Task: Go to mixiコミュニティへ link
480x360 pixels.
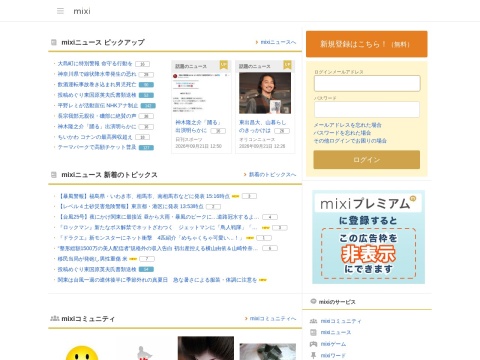Action: pyautogui.click(x=273, y=318)
